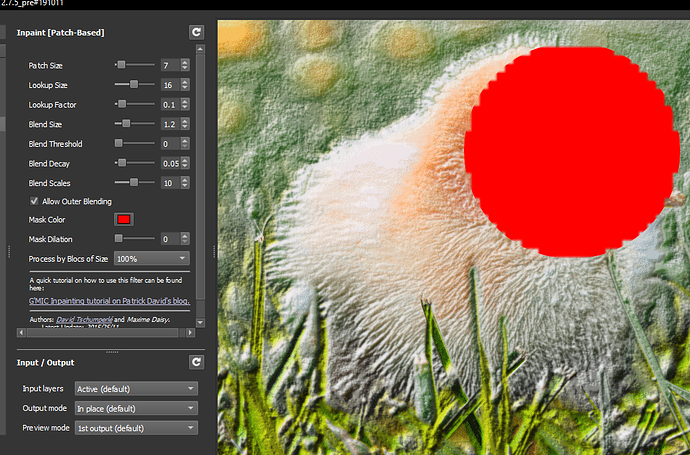Click the Patch Size value field

click(x=170, y=65)
